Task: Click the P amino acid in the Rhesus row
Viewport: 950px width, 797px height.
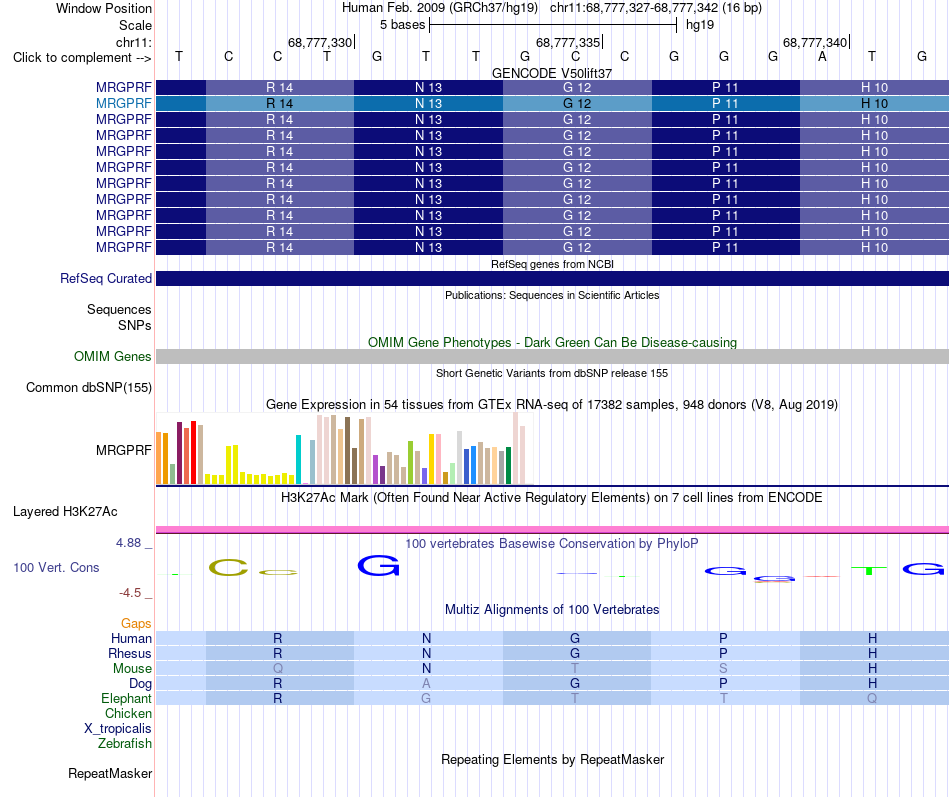Action: (x=723, y=653)
